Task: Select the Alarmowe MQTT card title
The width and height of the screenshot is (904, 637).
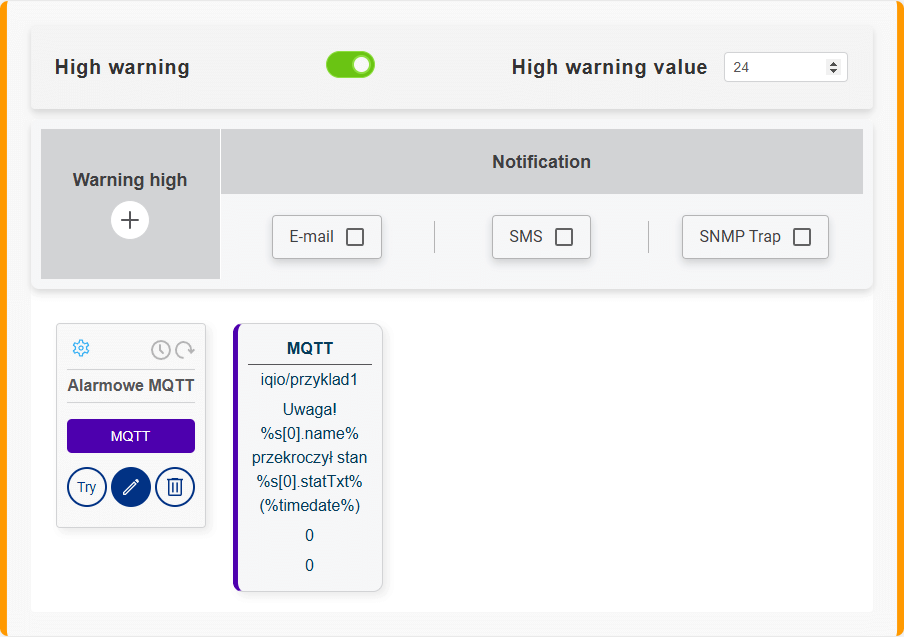Action: 131,385
